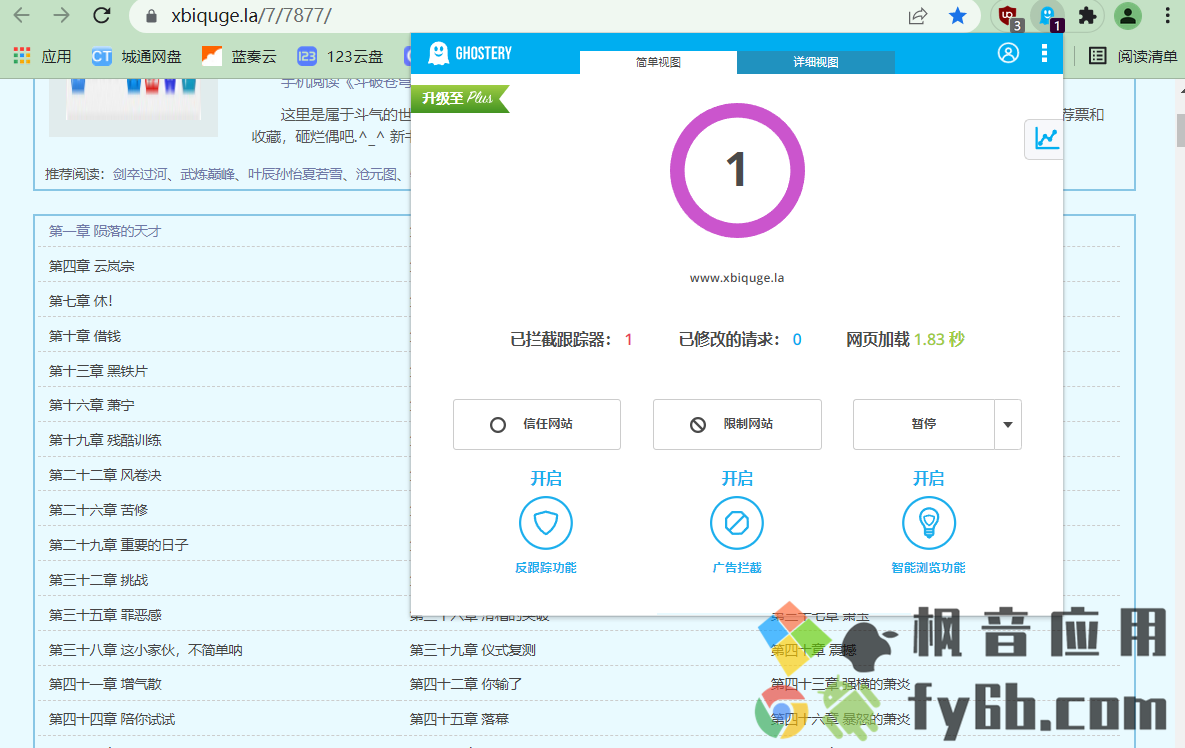Switch to the 简单视图 tab
The width and height of the screenshot is (1185, 748).
658,62
